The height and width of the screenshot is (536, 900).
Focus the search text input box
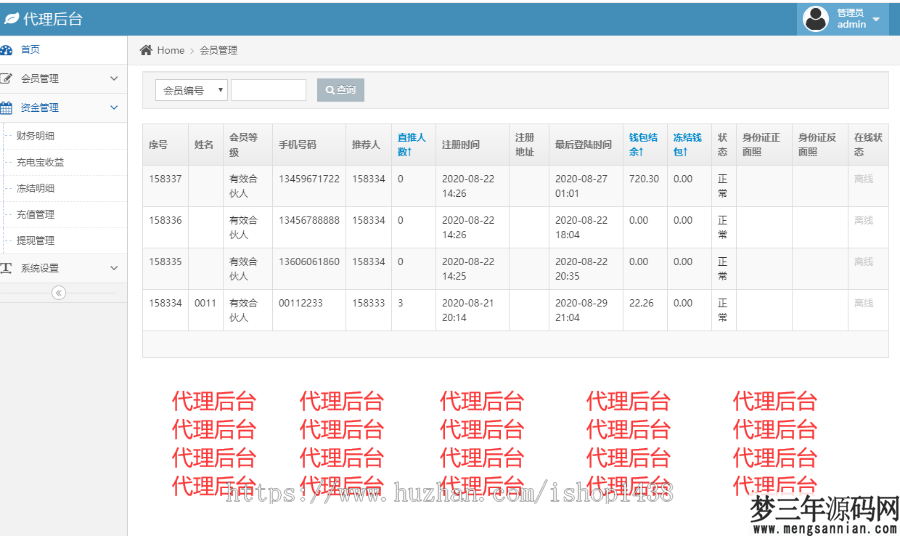pyautogui.click(x=269, y=90)
